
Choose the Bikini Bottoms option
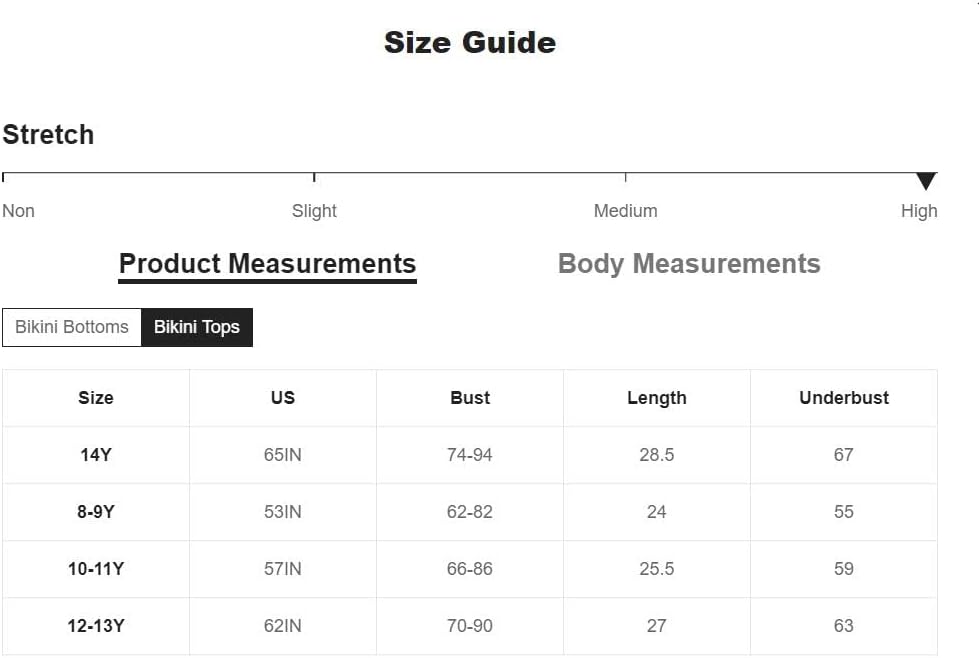pos(72,327)
